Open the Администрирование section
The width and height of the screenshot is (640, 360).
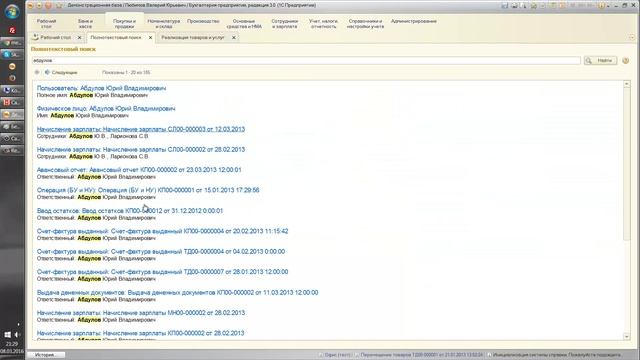(x=413, y=21)
